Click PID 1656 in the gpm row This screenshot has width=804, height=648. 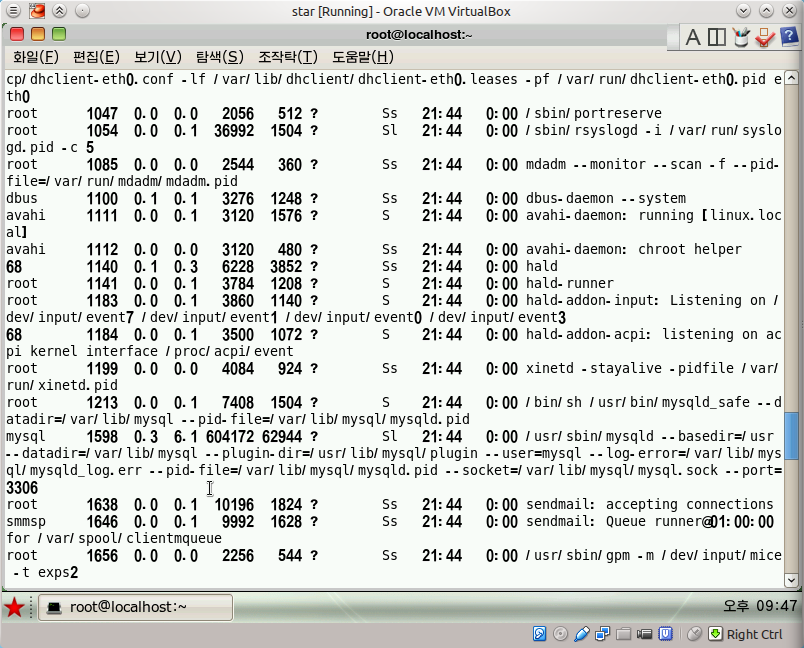click(102, 556)
